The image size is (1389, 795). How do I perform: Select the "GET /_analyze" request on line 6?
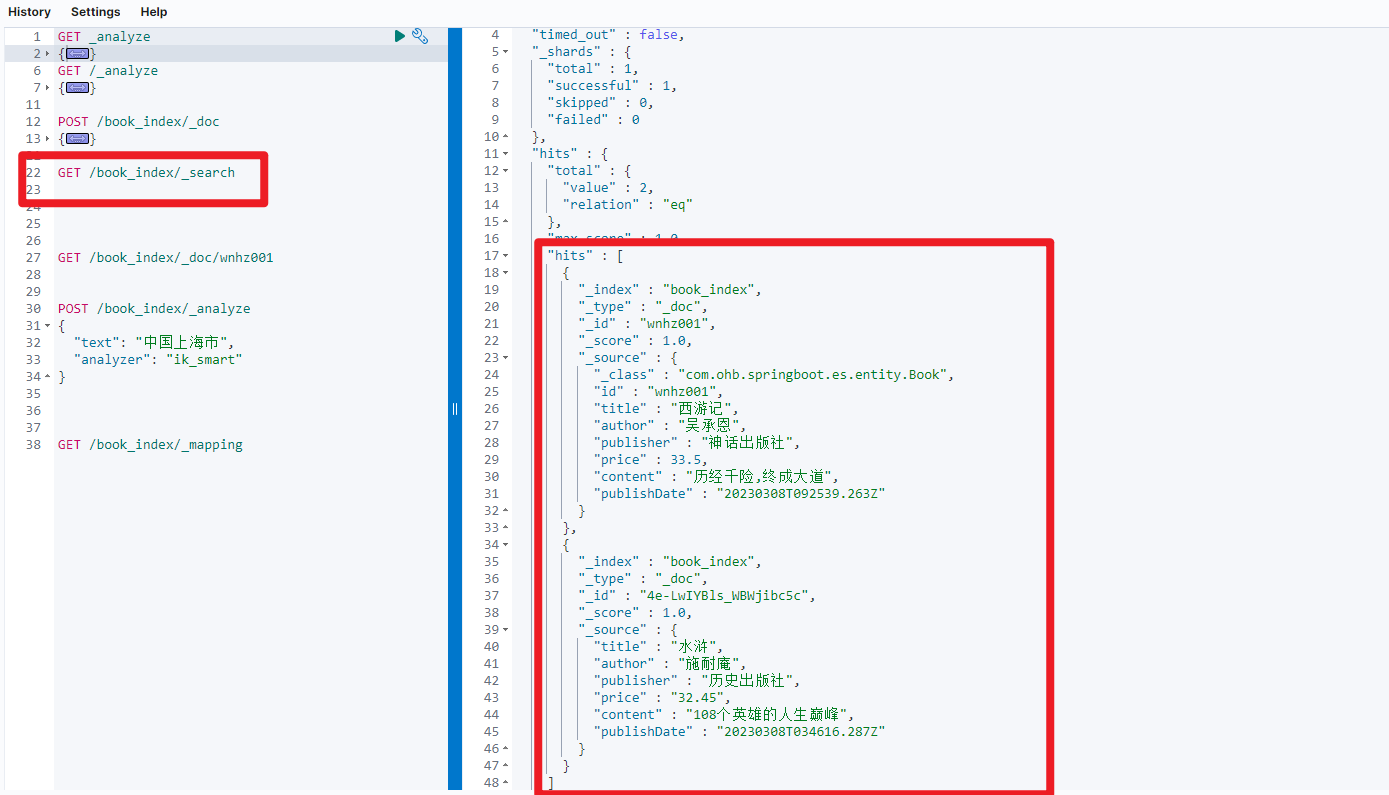108,70
